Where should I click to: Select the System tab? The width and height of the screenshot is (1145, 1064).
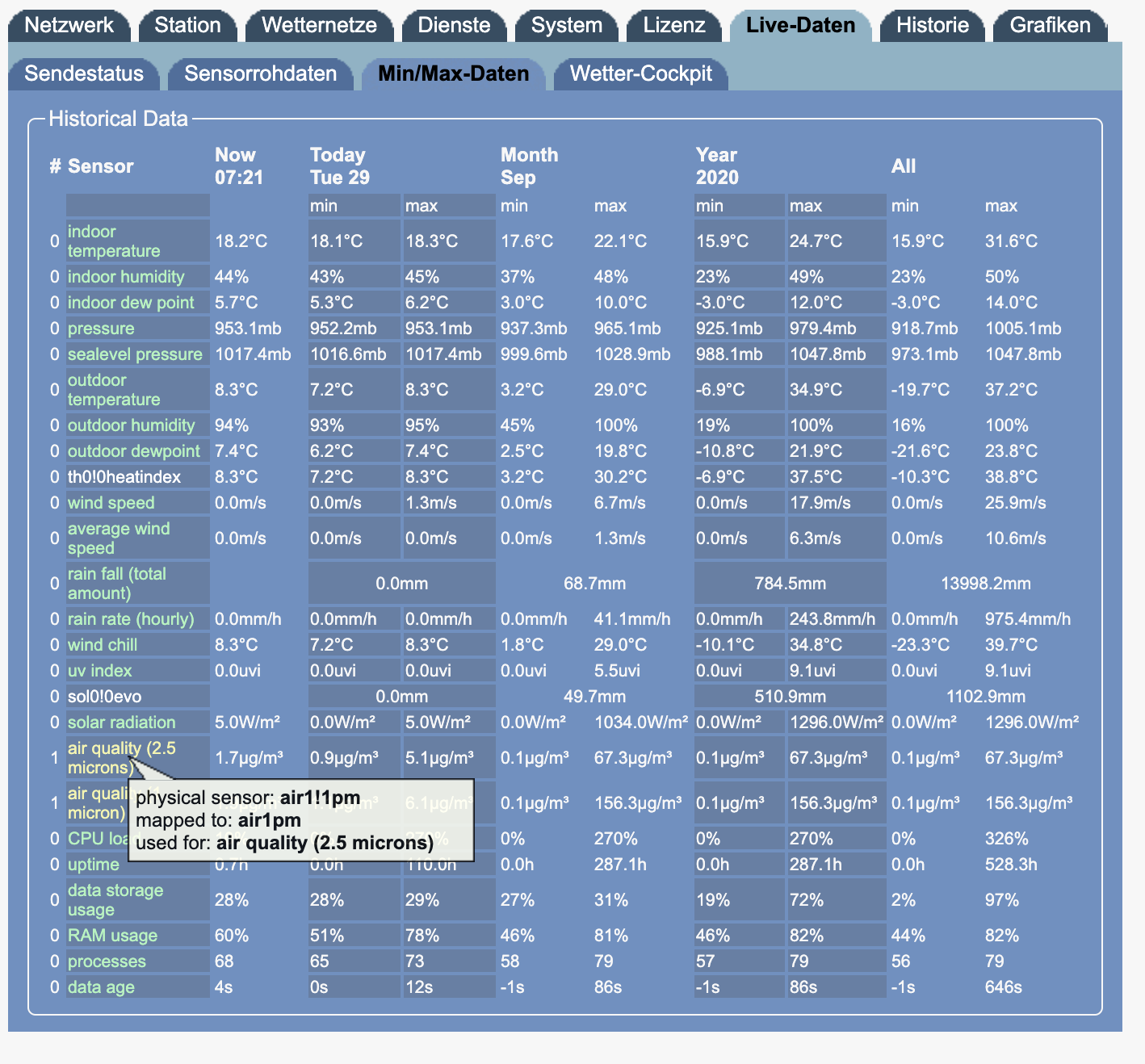pos(566,25)
